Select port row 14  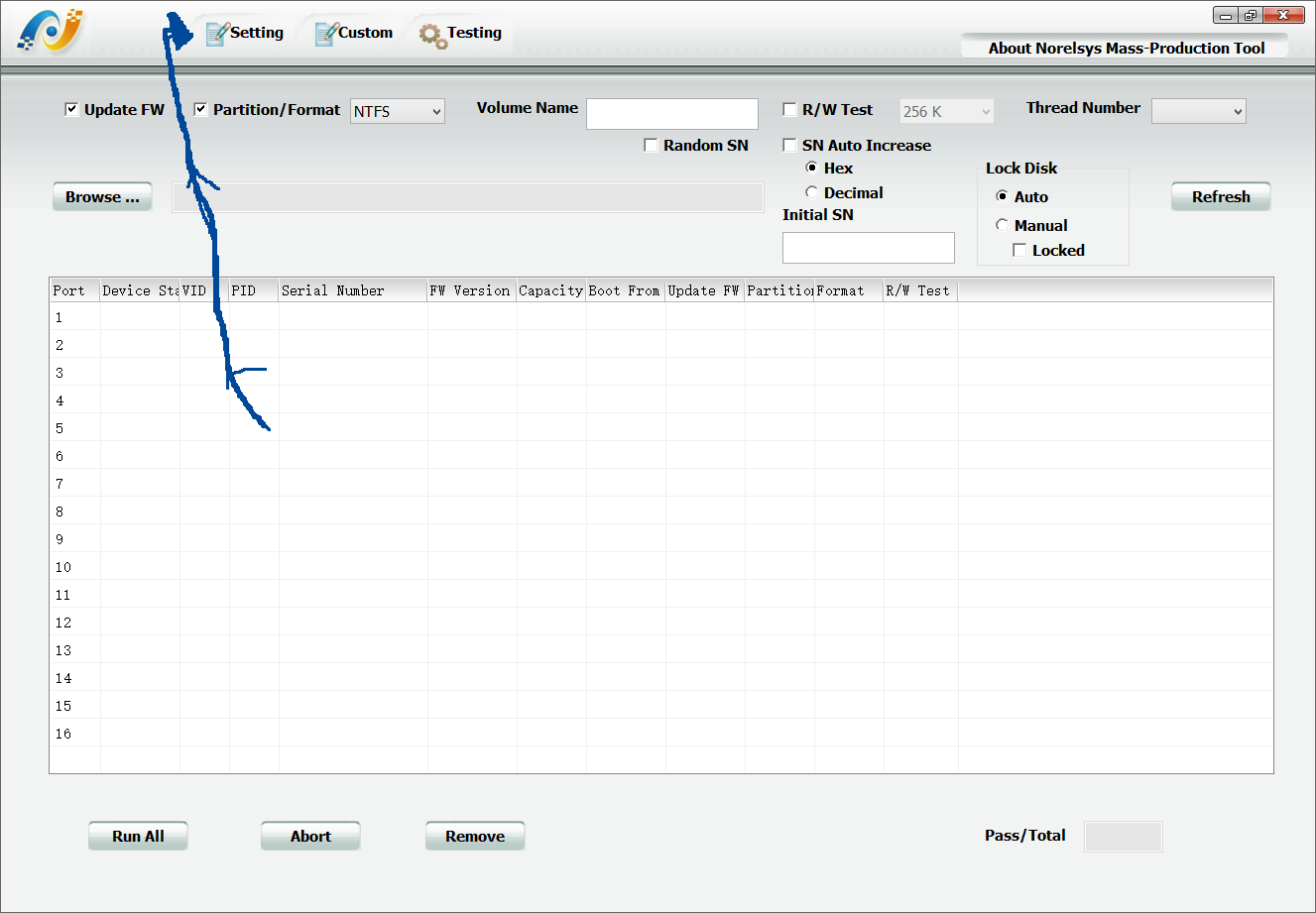pos(660,678)
